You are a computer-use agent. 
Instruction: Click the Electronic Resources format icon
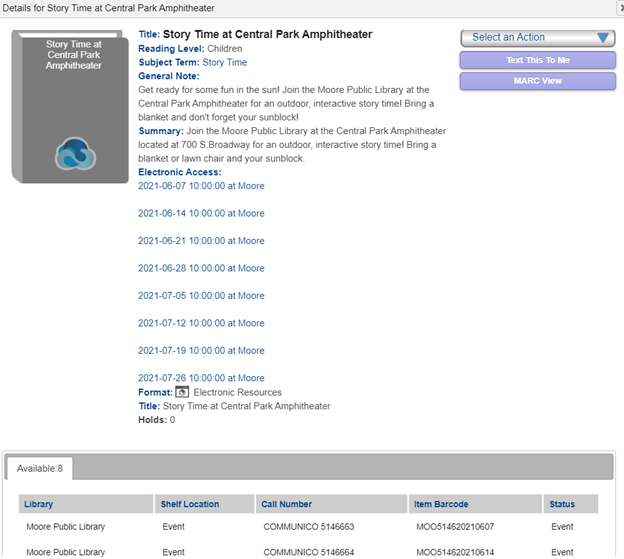(182, 392)
